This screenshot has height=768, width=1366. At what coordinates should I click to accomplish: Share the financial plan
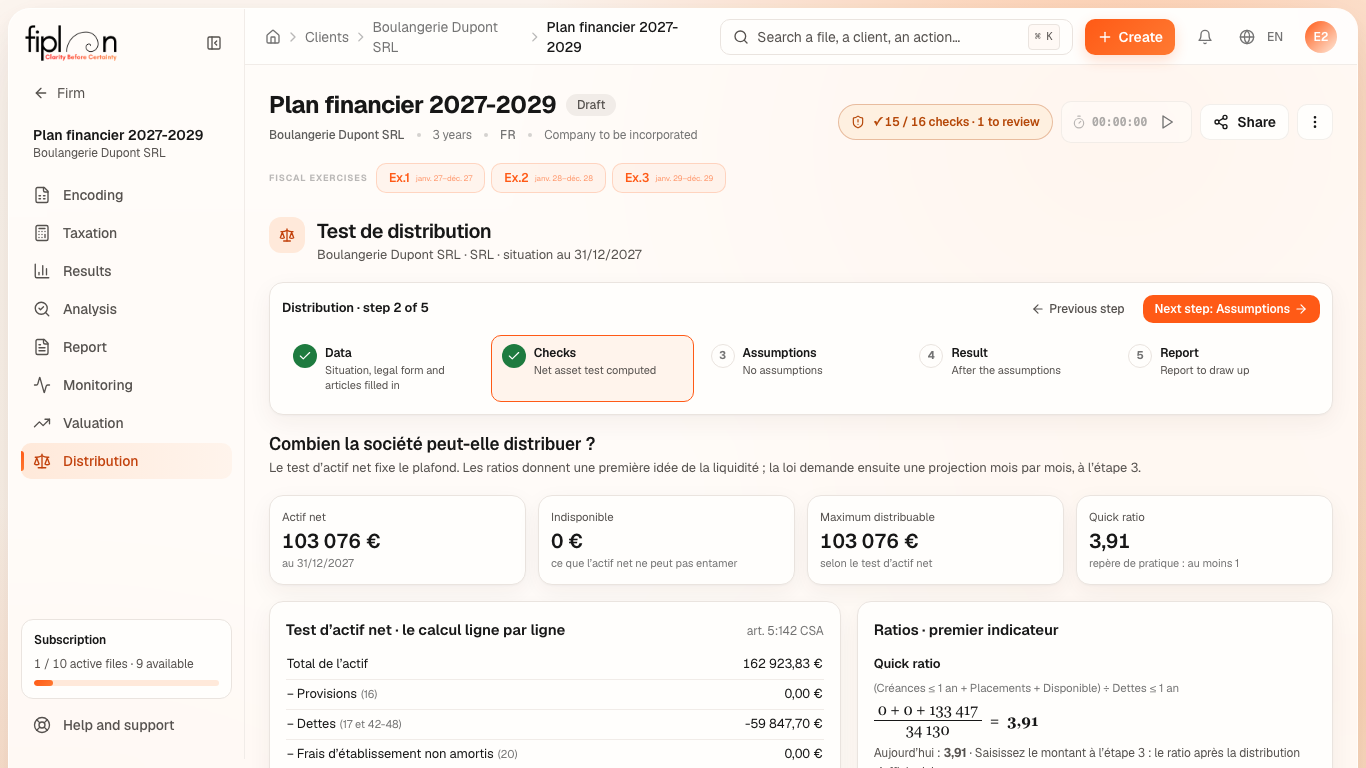pos(1244,122)
